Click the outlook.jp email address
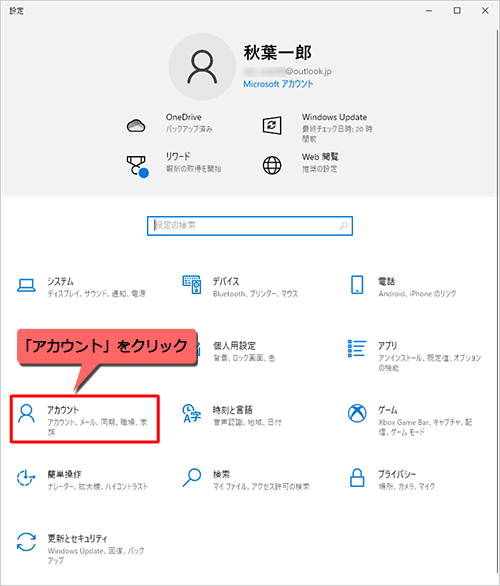The height and width of the screenshot is (586, 500). pyautogui.click(x=287, y=71)
